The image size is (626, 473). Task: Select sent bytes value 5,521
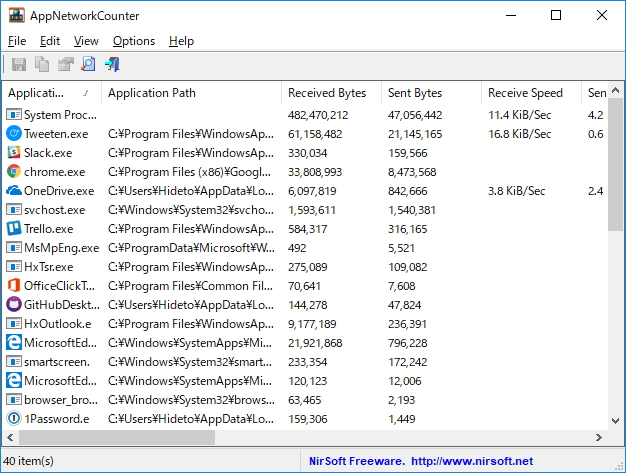click(x=402, y=248)
